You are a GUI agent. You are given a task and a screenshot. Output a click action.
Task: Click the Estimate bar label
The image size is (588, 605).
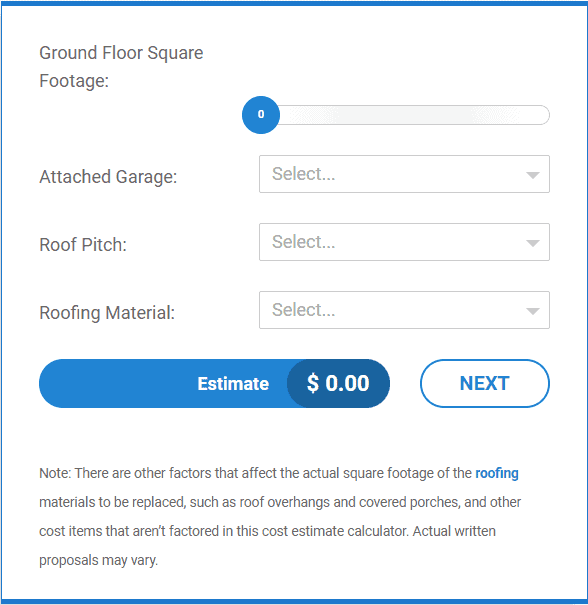233,384
